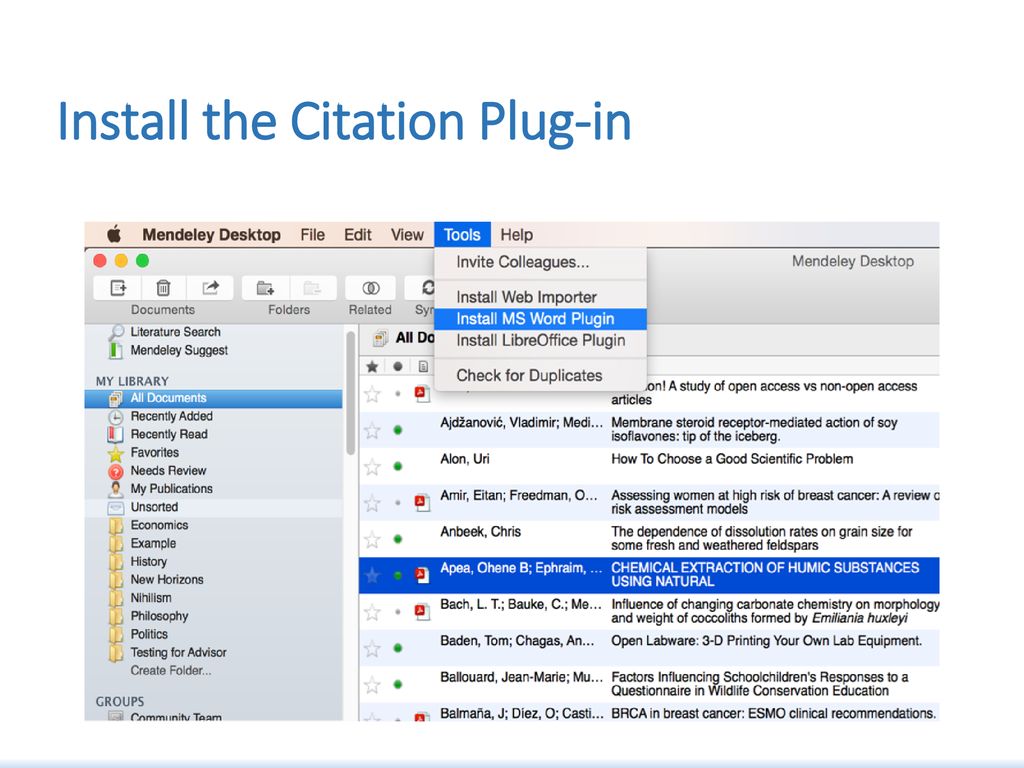Screen dimensions: 1024x768
Task: Open Literature Search in sidebar
Action: click(x=175, y=332)
